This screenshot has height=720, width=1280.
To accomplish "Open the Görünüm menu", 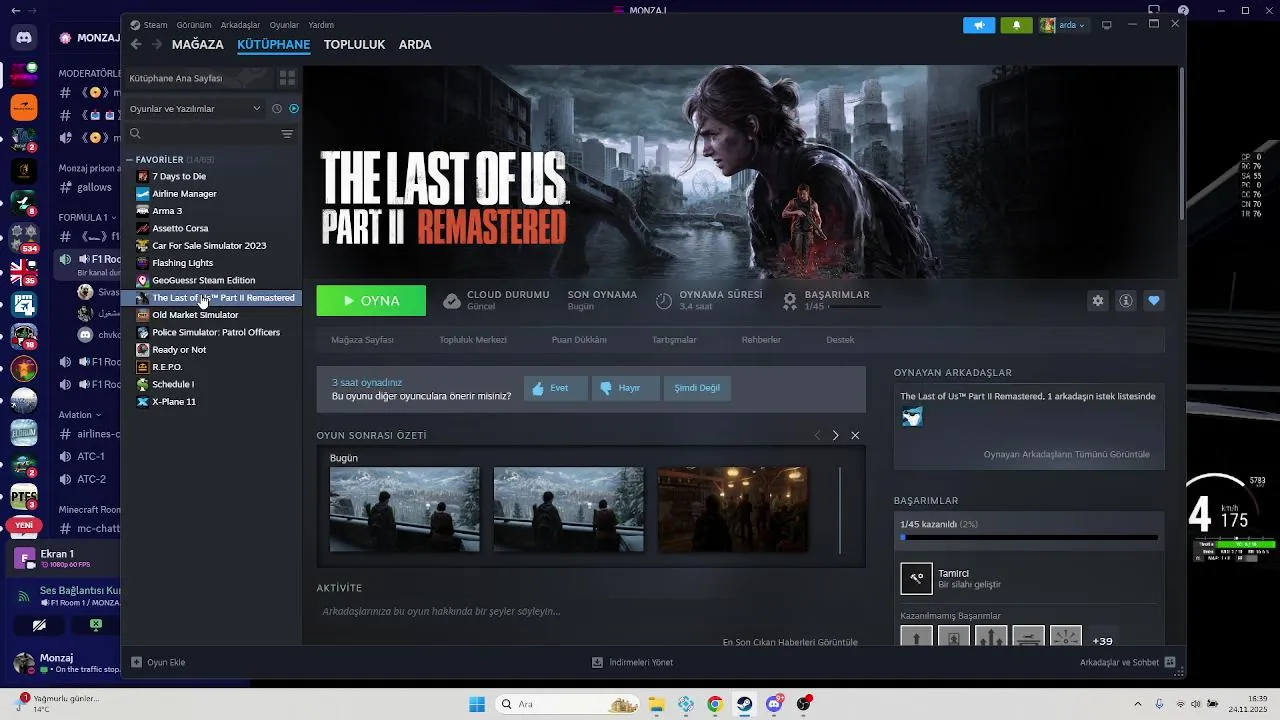I will point(194,25).
